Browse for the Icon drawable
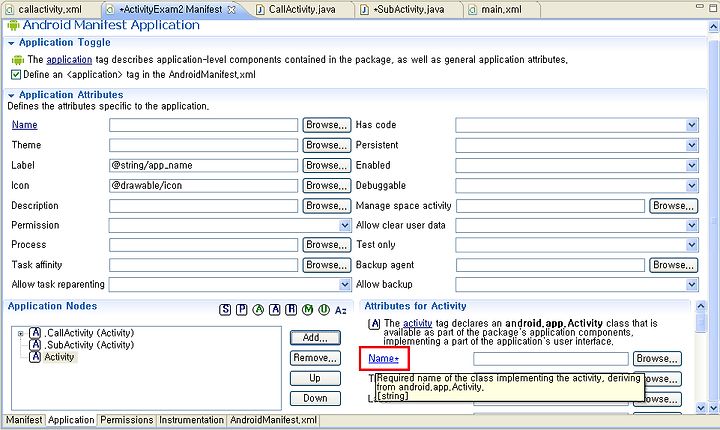The width and height of the screenshot is (720, 430). (326, 186)
